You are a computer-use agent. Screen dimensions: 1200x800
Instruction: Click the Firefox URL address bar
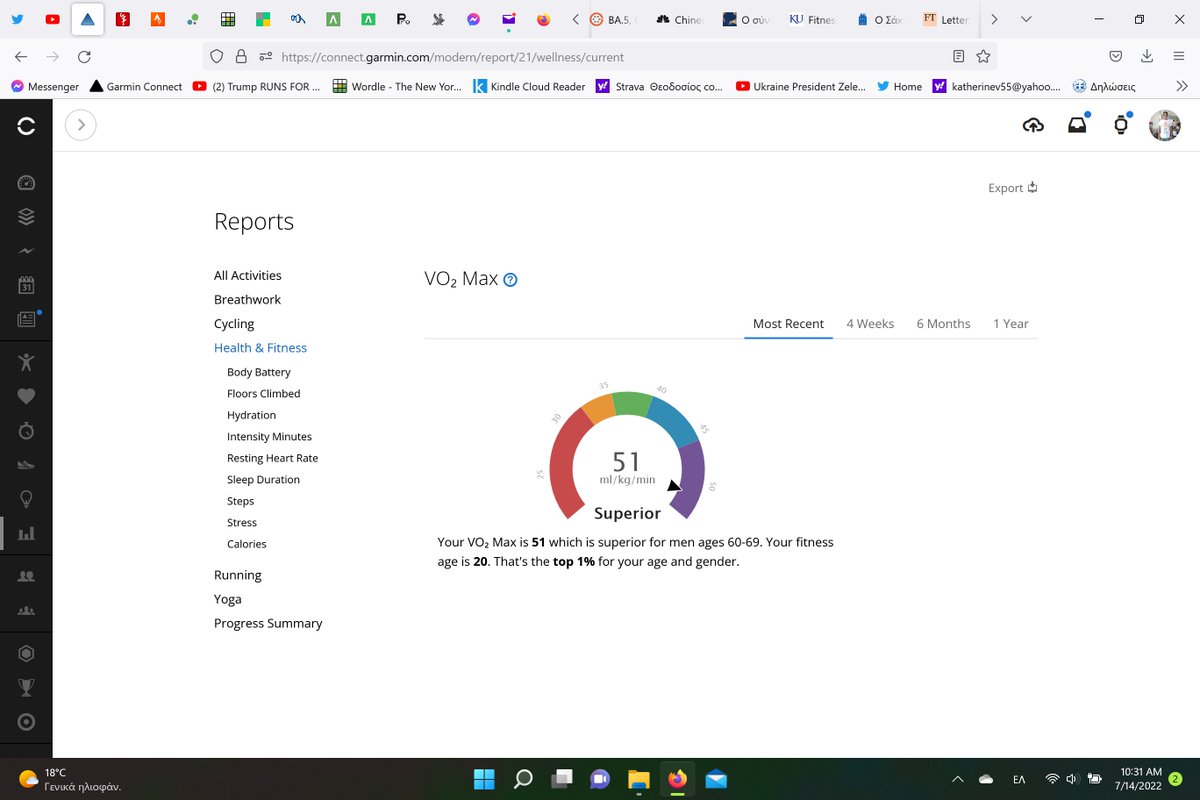tap(600, 57)
